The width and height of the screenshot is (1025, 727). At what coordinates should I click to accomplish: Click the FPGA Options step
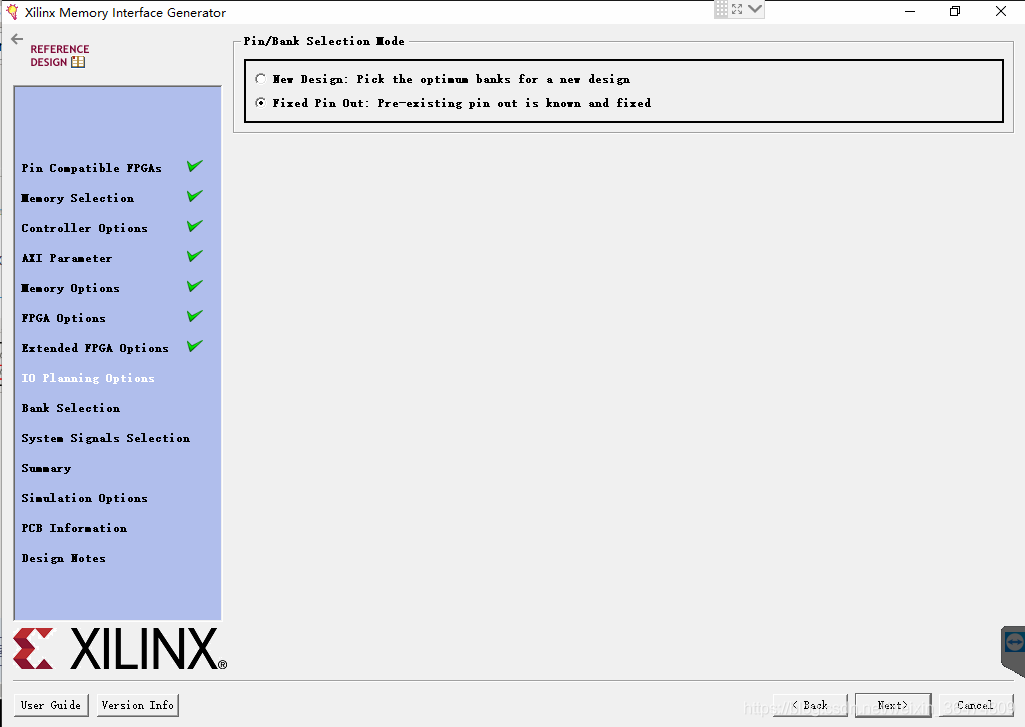pyautogui.click(x=63, y=318)
